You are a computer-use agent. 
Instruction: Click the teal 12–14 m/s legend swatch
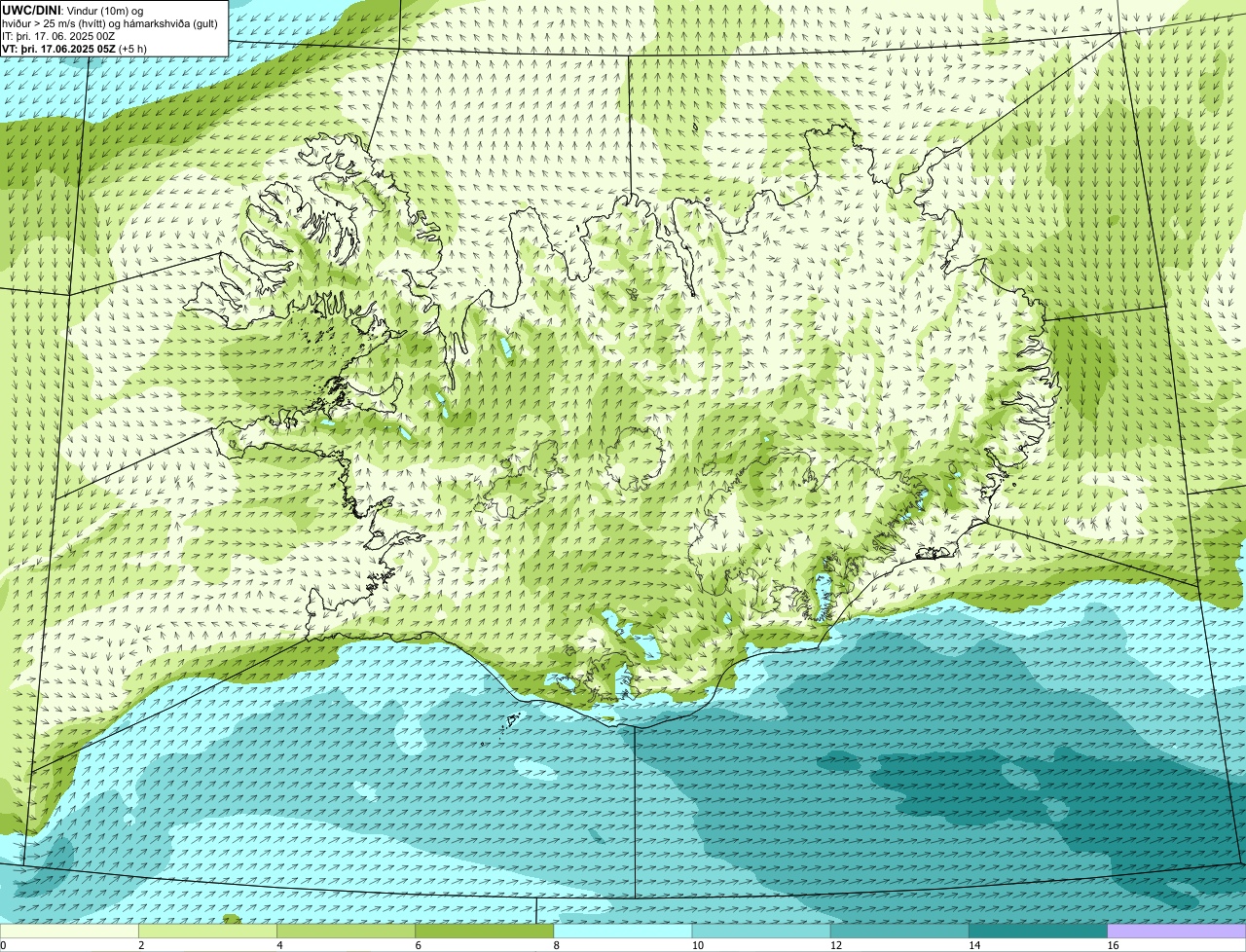click(899, 932)
